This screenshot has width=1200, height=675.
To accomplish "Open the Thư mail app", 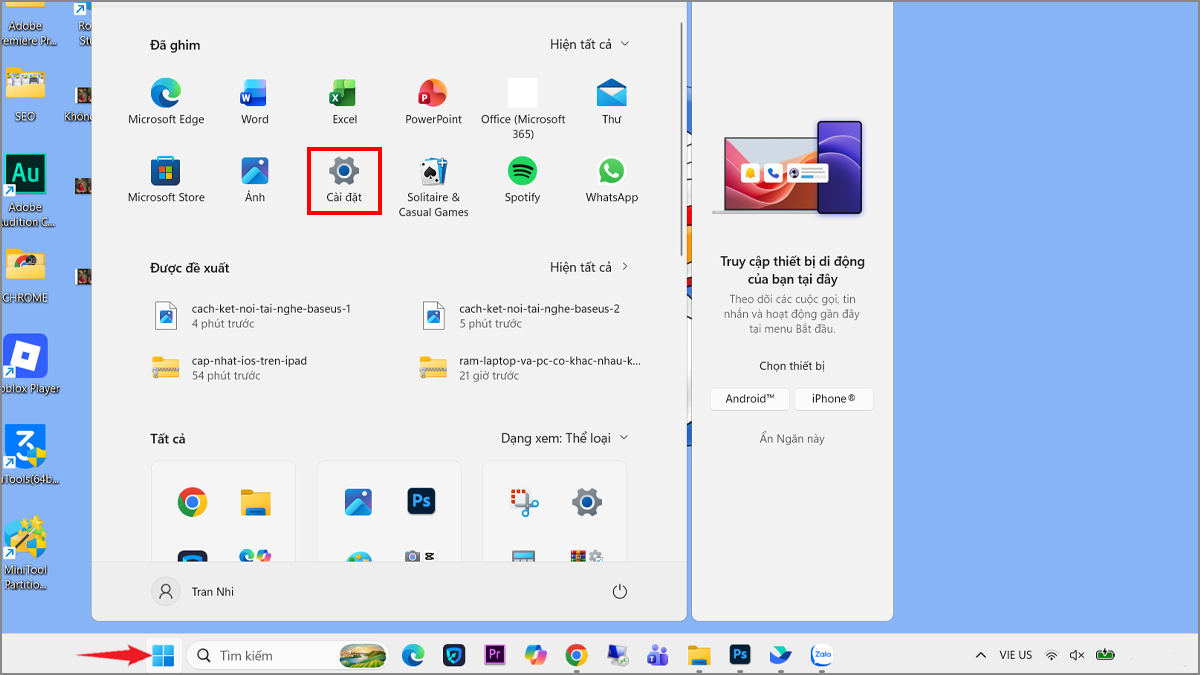I will pyautogui.click(x=612, y=102).
